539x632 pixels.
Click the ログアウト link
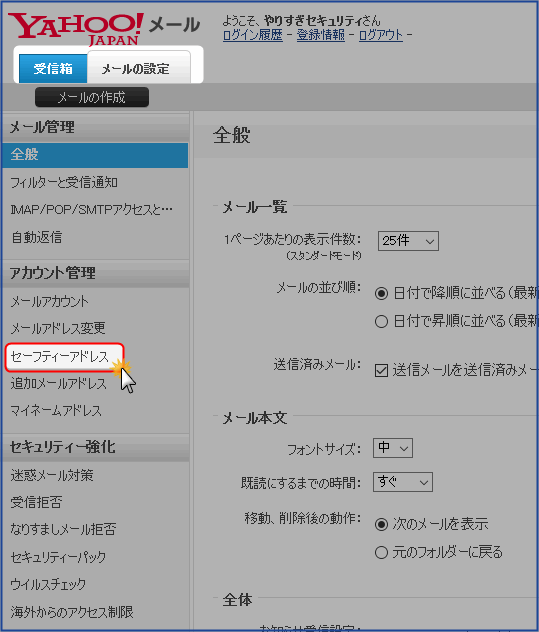381,35
